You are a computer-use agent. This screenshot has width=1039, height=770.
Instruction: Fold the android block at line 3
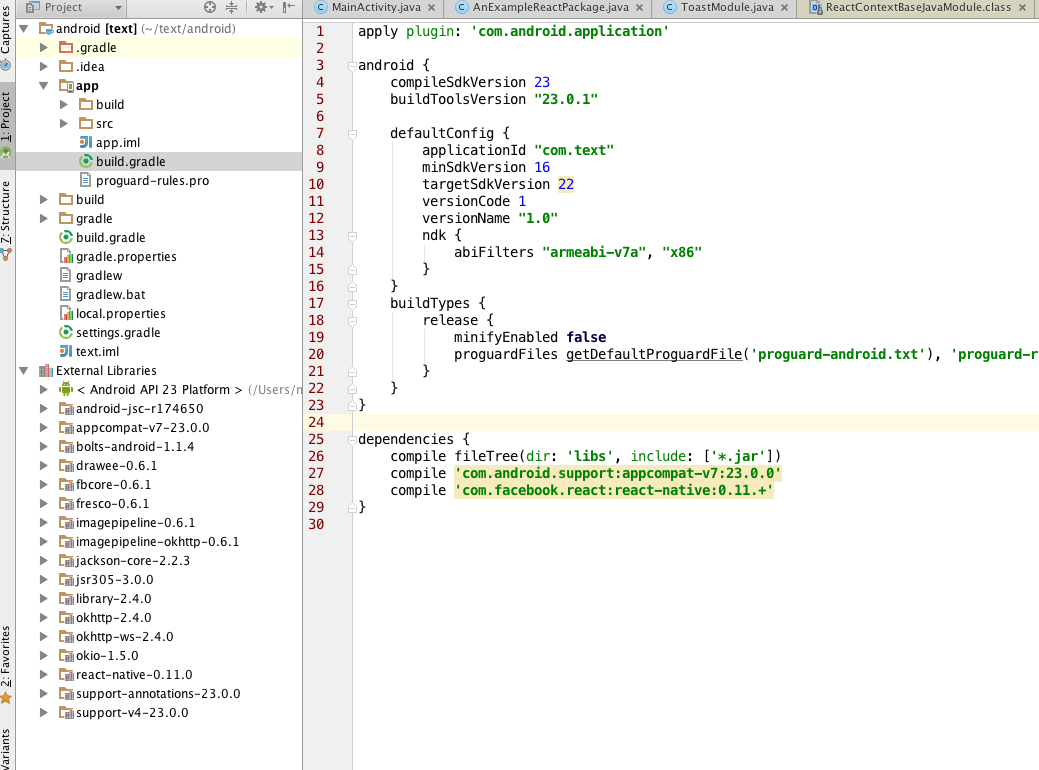353,66
